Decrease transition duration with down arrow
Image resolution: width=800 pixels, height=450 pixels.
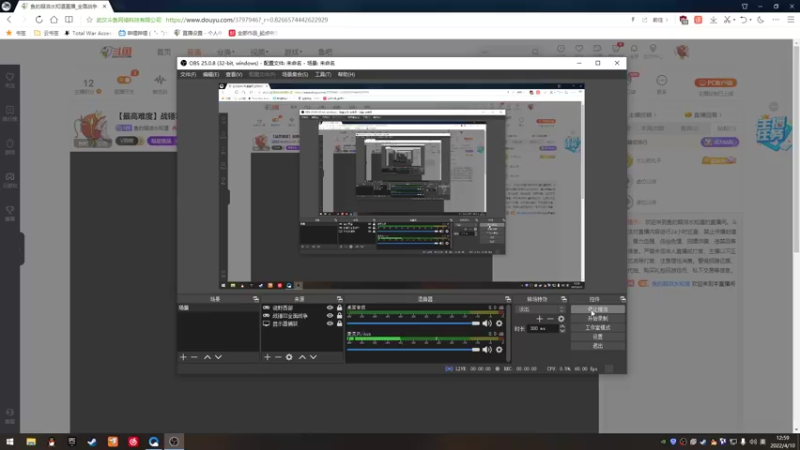(x=562, y=331)
